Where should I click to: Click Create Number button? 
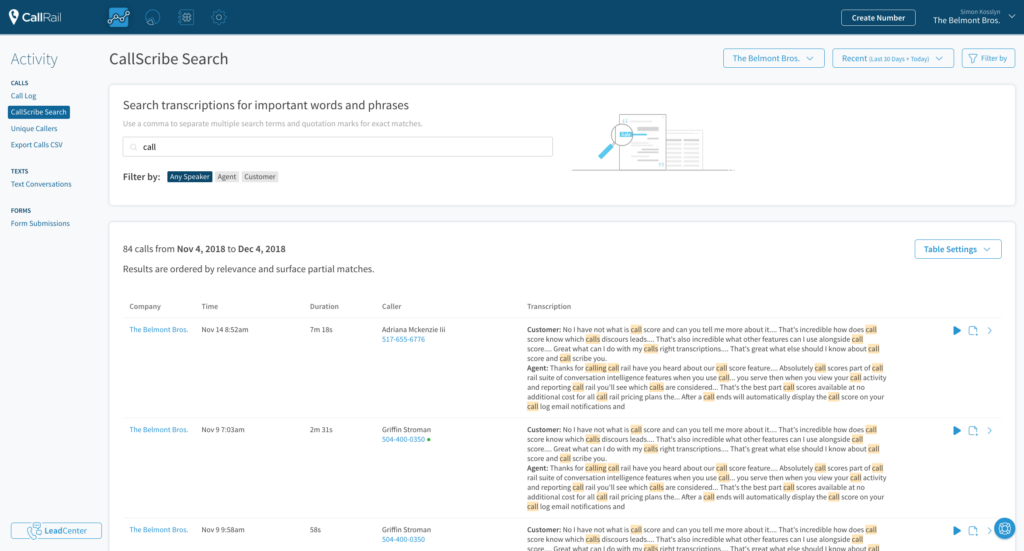[x=878, y=18]
